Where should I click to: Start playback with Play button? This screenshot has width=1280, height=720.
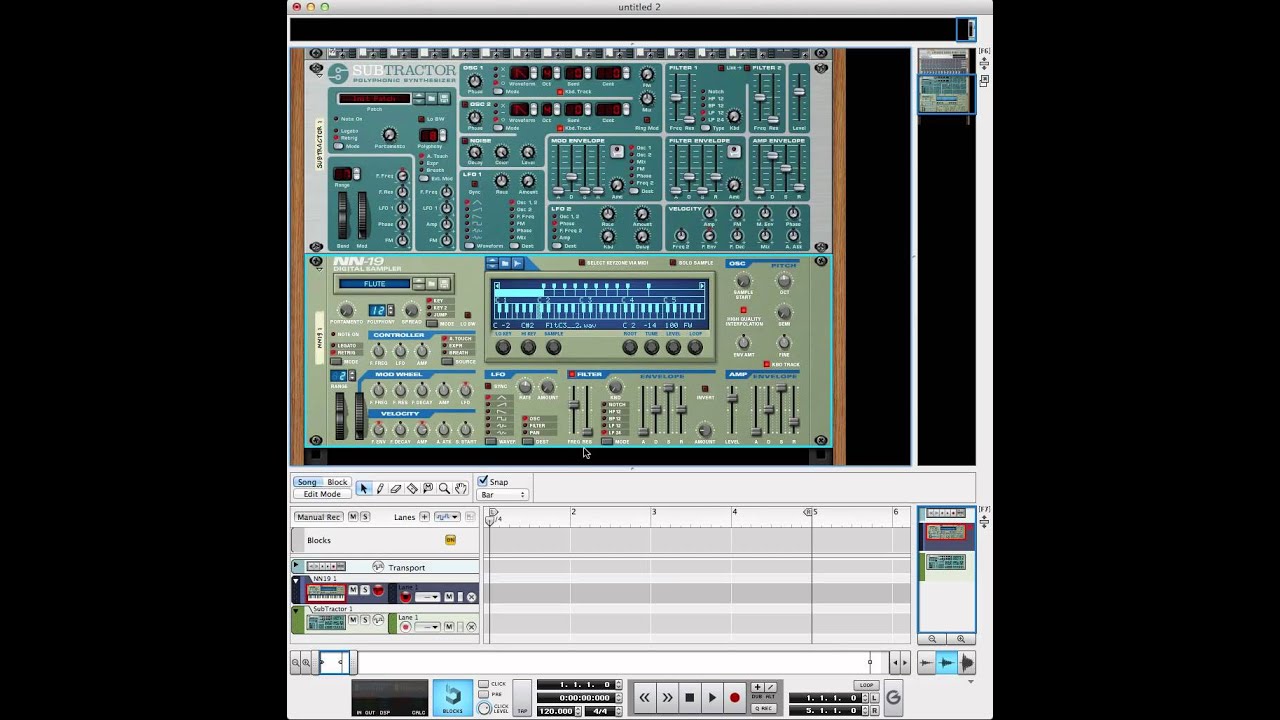(x=712, y=697)
